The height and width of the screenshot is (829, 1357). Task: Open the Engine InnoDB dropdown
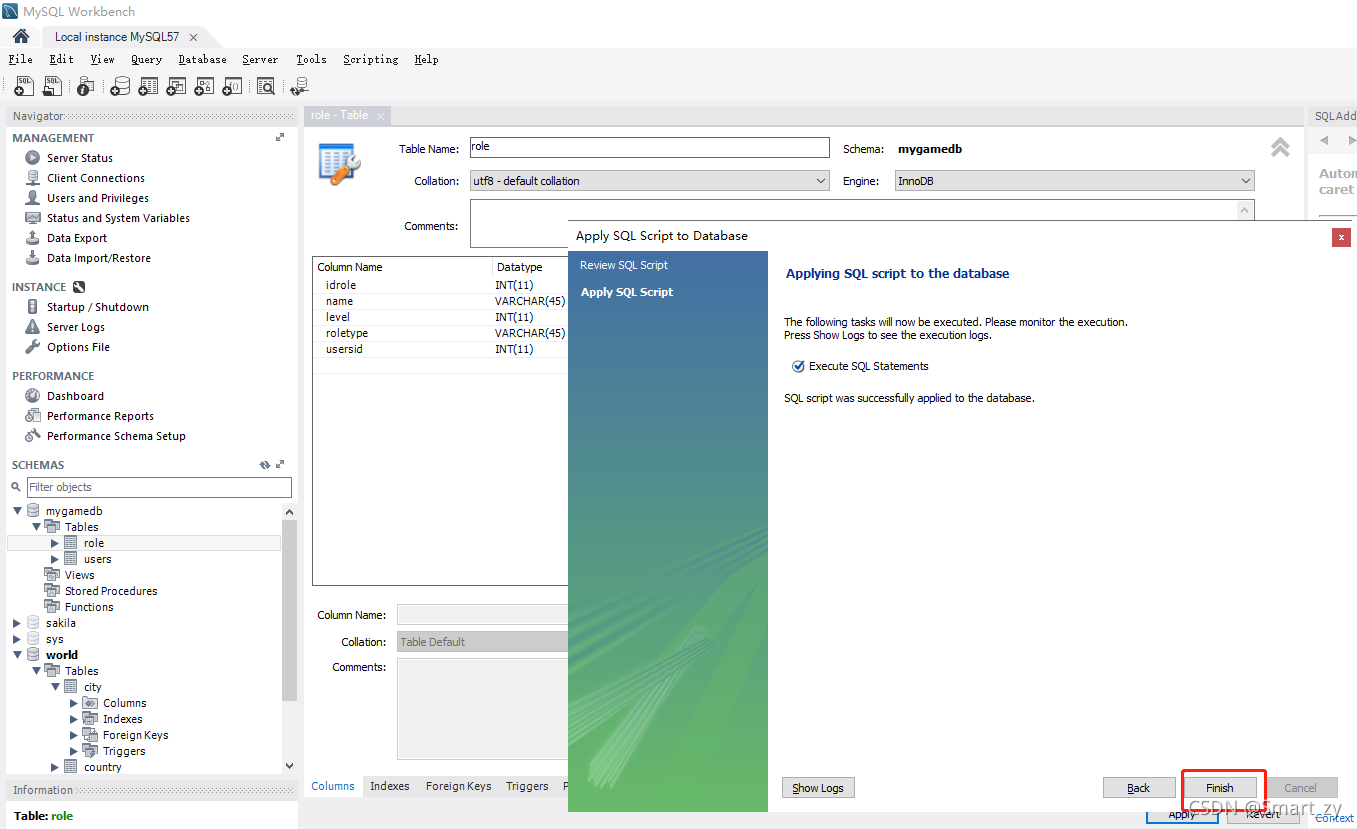(1073, 181)
